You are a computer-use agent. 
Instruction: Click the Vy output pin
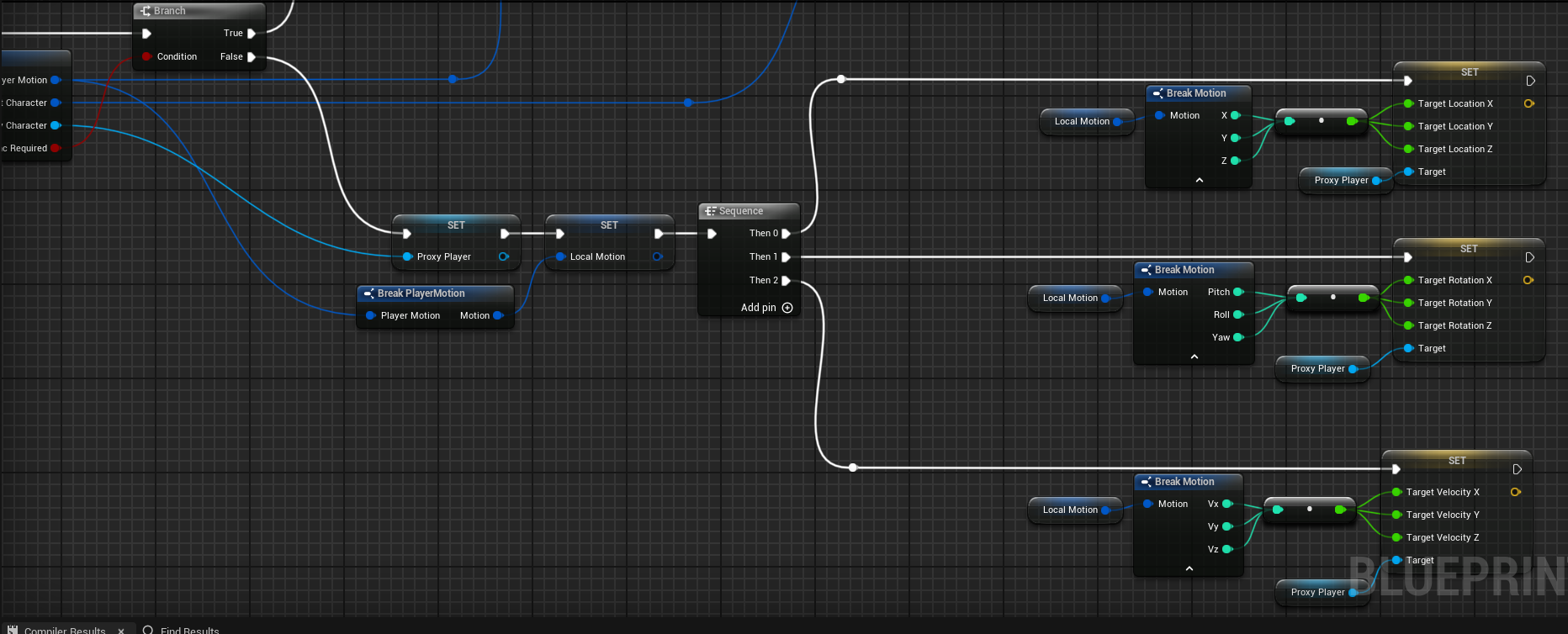click(x=1227, y=526)
